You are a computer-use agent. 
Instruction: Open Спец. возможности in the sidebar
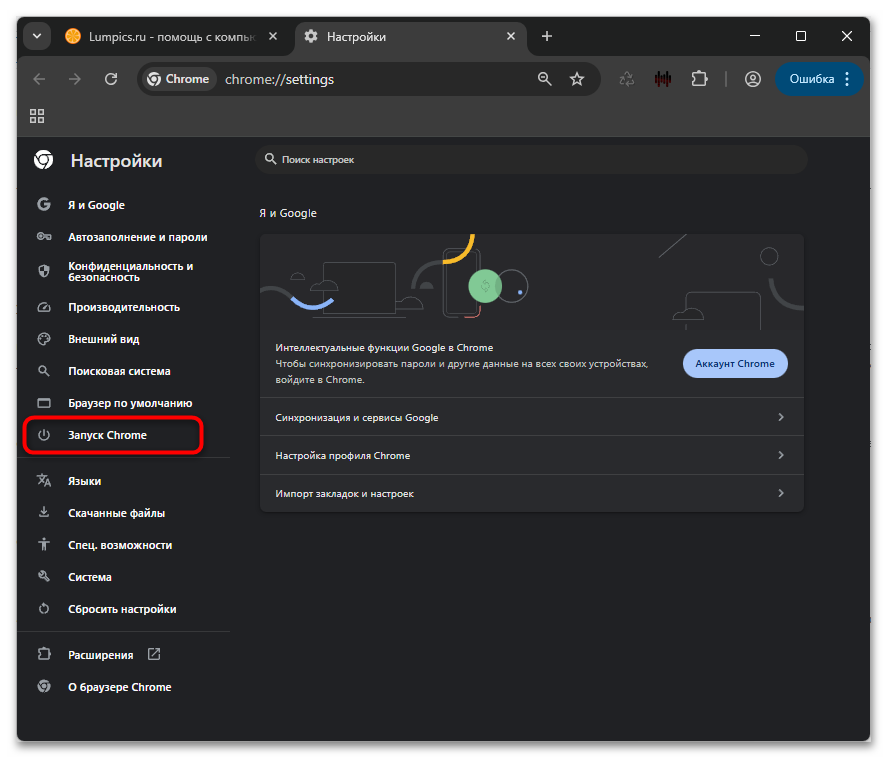pyautogui.click(x=124, y=545)
